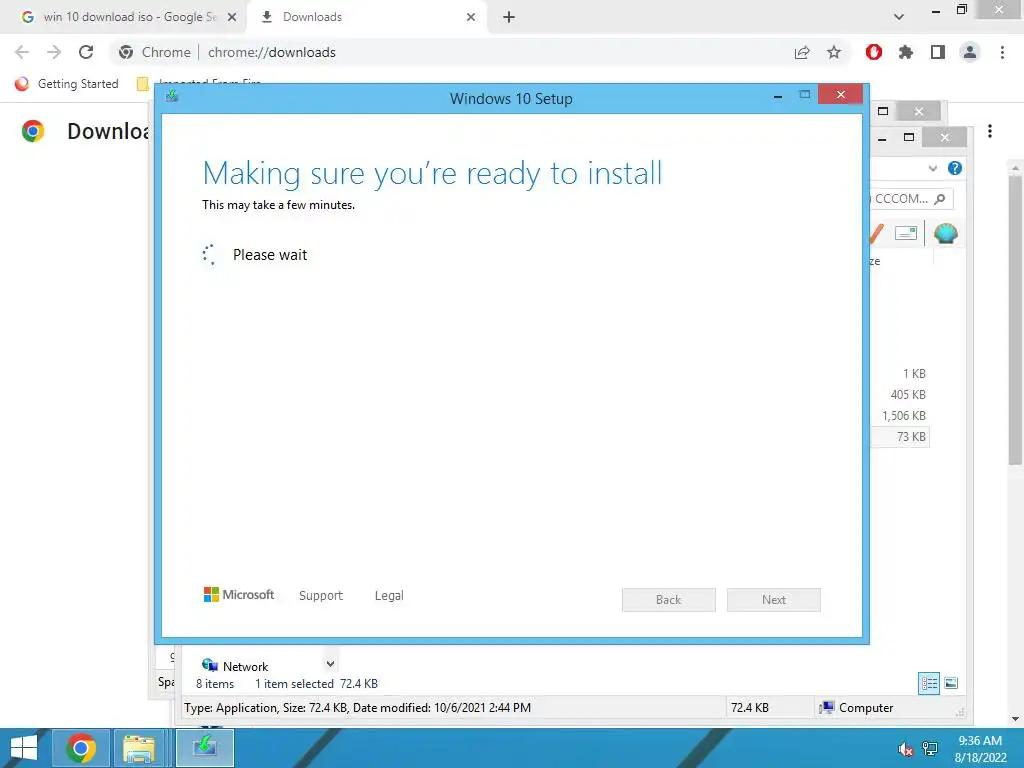Image resolution: width=1024 pixels, height=768 pixels.
Task: Reload the Chrome page
Action: tap(86, 52)
